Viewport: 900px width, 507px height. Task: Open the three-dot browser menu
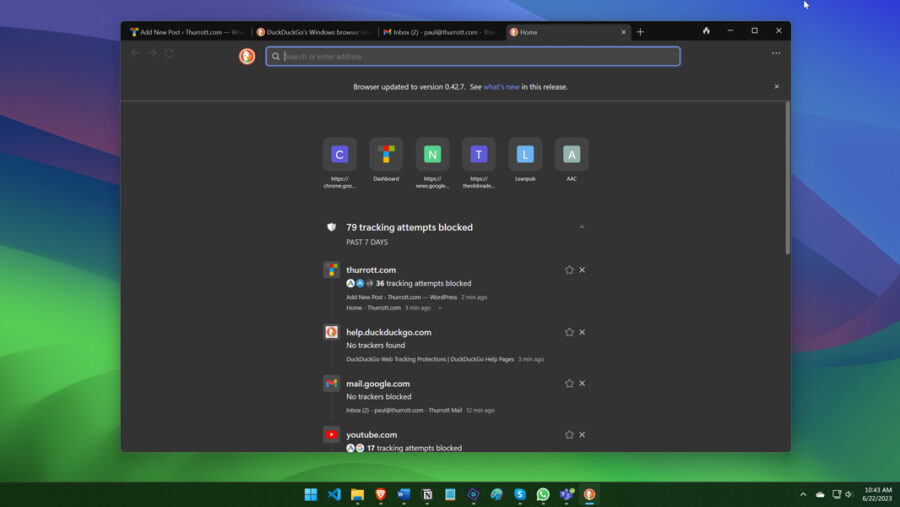[x=776, y=54]
